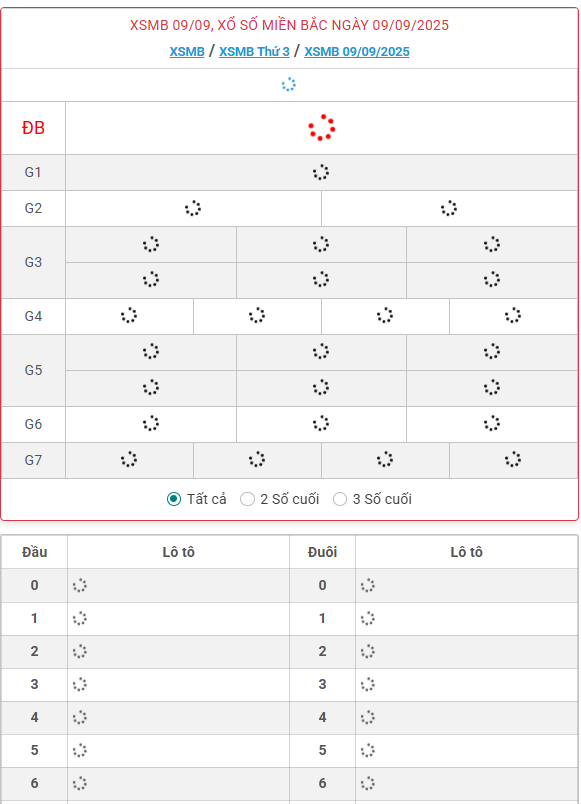Click the Đầu column header
The height and width of the screenshot is (804, 581).
pyautogui.click(x=34, y=552)
